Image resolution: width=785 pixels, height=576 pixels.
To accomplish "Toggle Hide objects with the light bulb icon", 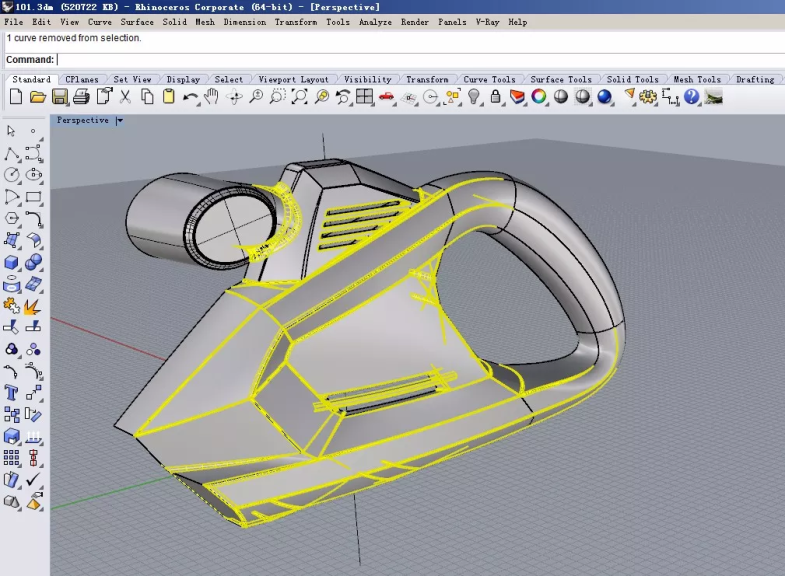I will (x=475, y=97).
